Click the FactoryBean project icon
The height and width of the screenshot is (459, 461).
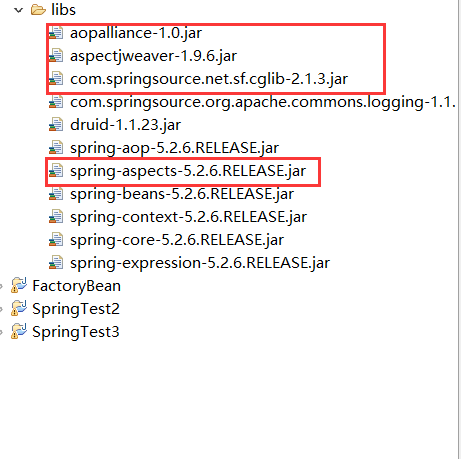(19, 286)
